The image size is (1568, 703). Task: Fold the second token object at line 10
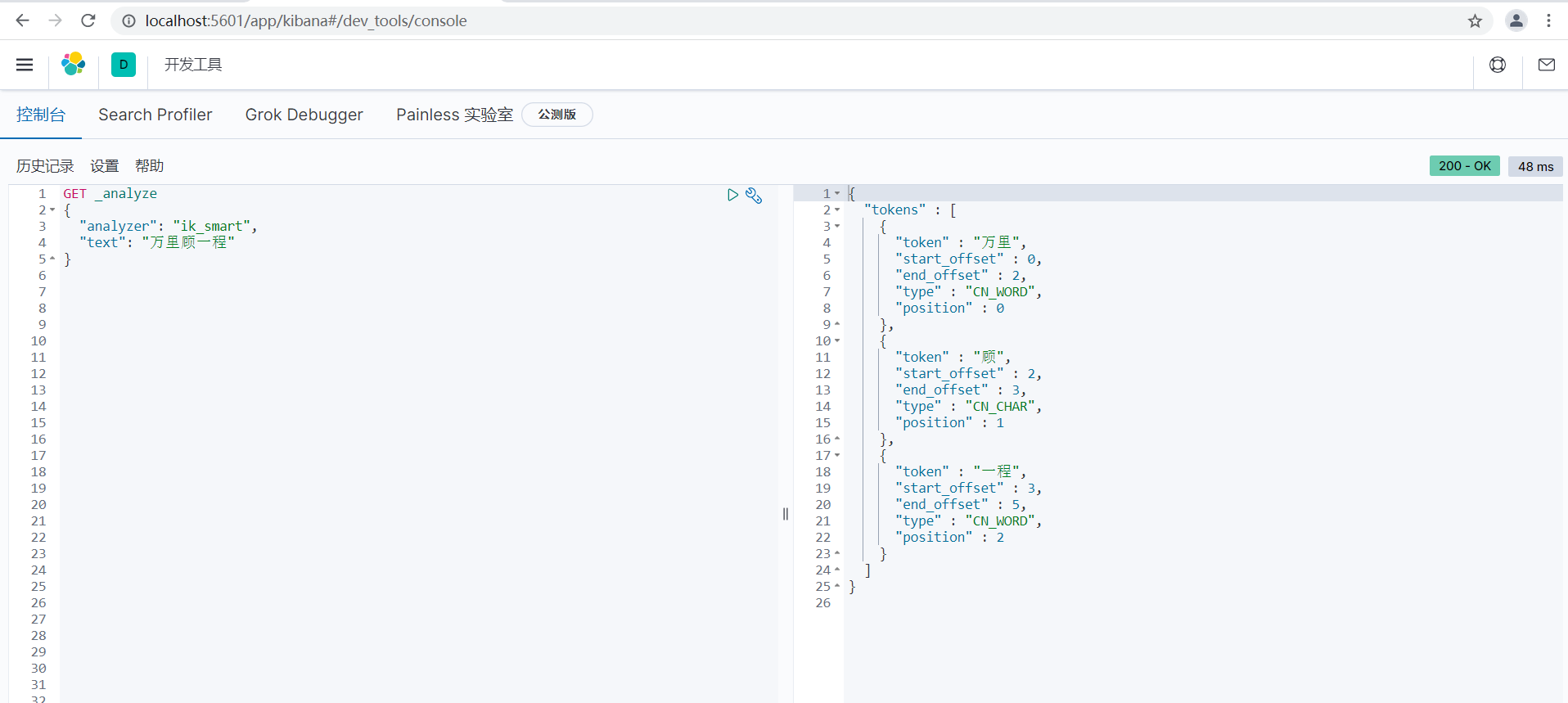[836, 341]
